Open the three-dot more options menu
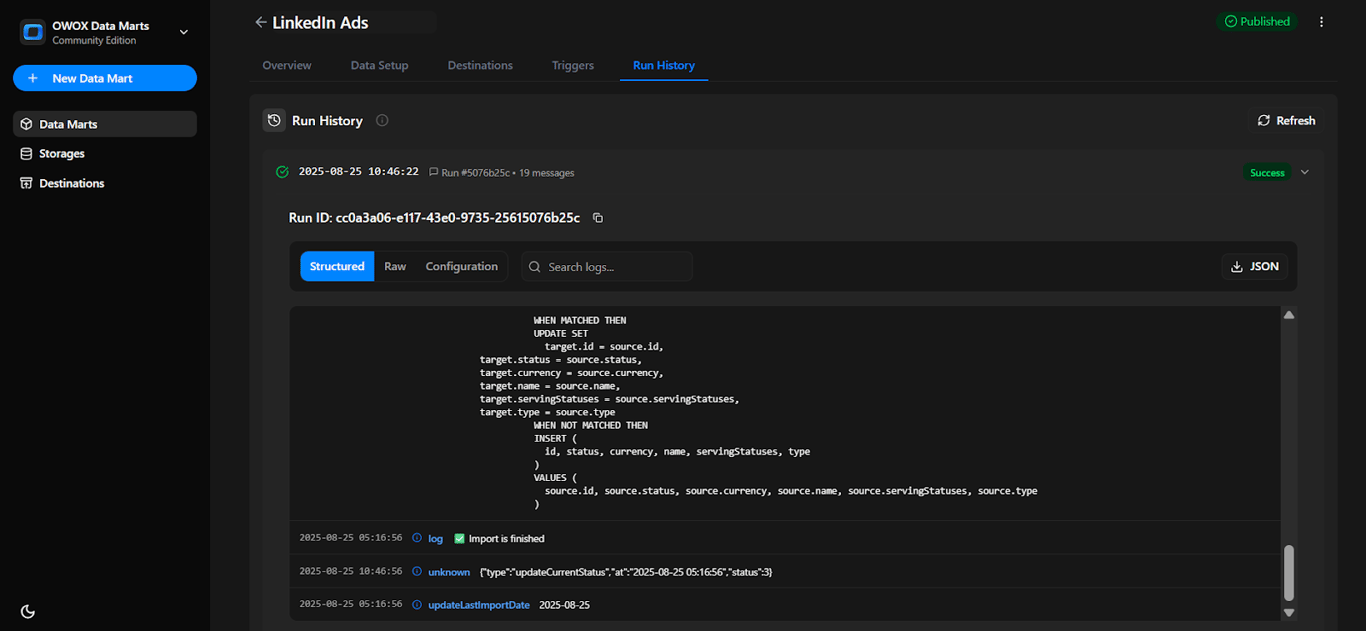 pyautogui.click(x=1322, y=22)
